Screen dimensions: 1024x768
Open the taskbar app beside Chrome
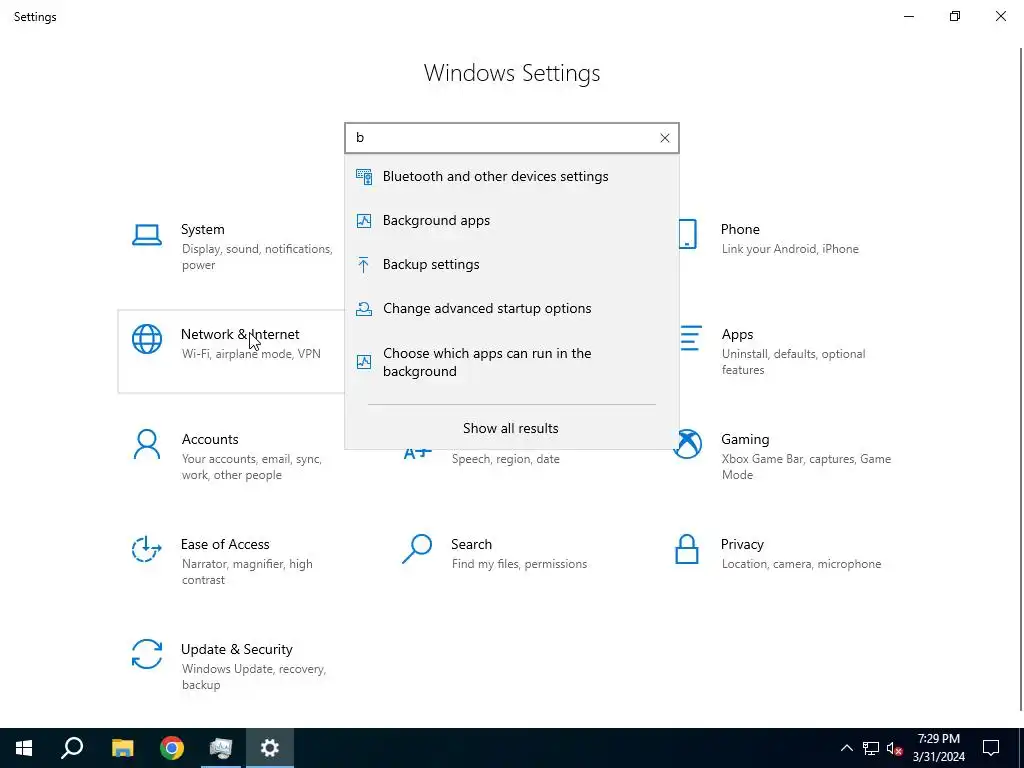tap(221, 748)
